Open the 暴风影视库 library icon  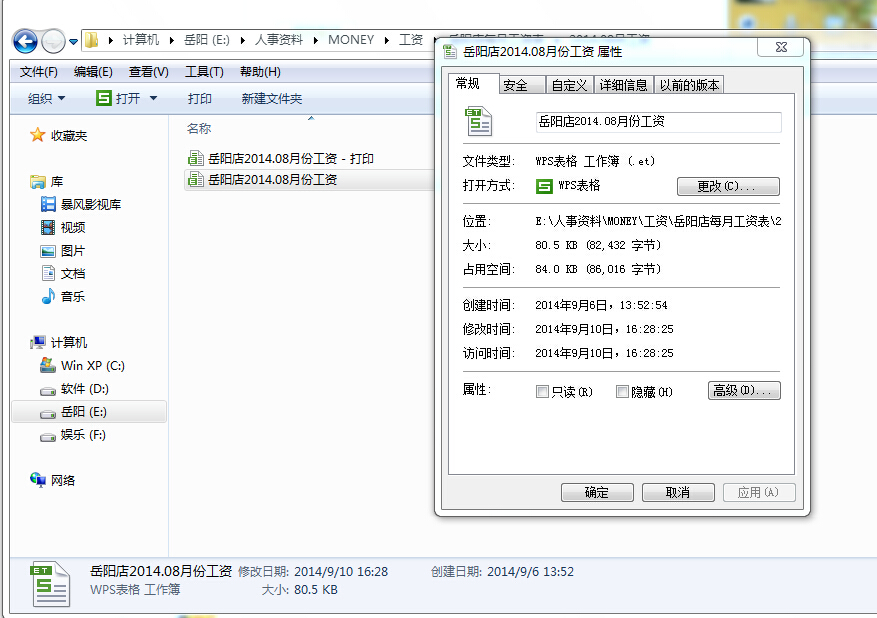click(x=48, y=205)
